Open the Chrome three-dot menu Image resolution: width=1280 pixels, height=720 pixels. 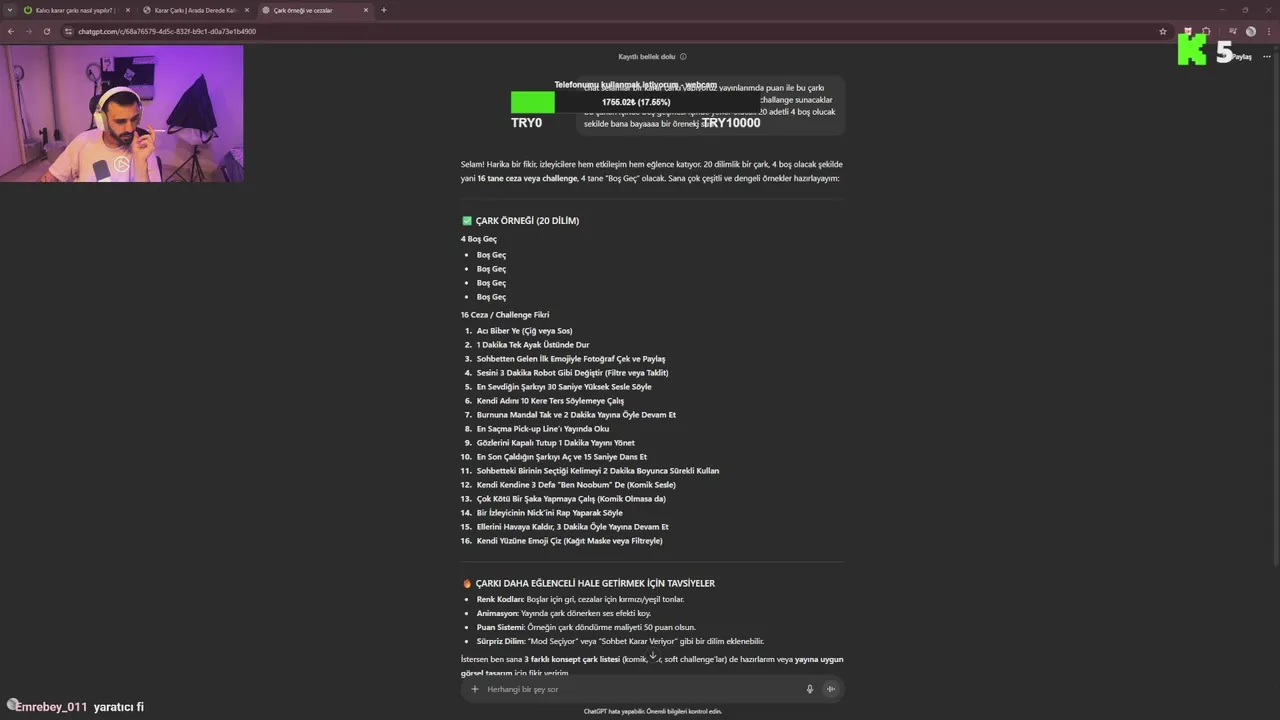pos(1268,31)
